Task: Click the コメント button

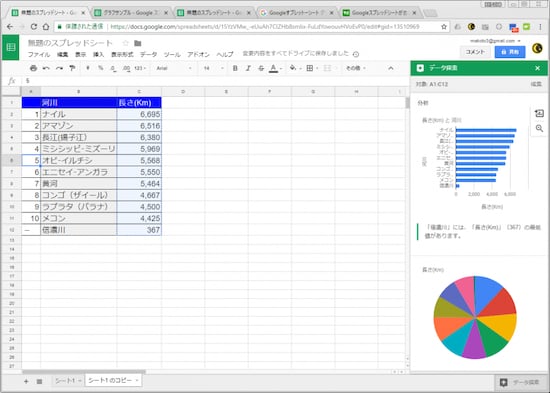Action: pos(475,52)
